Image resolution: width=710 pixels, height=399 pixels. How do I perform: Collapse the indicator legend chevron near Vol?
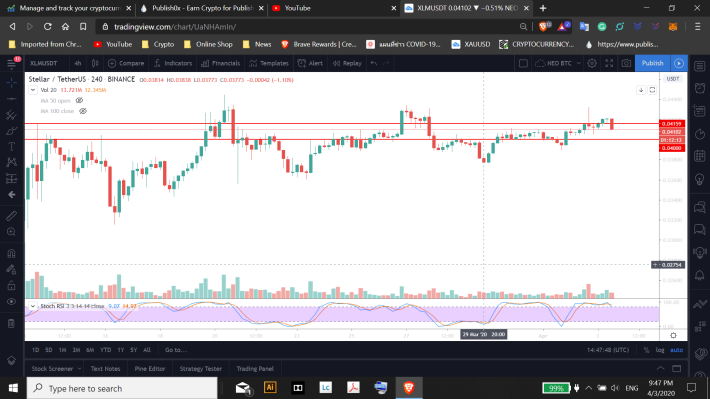[x=33, y=90]
